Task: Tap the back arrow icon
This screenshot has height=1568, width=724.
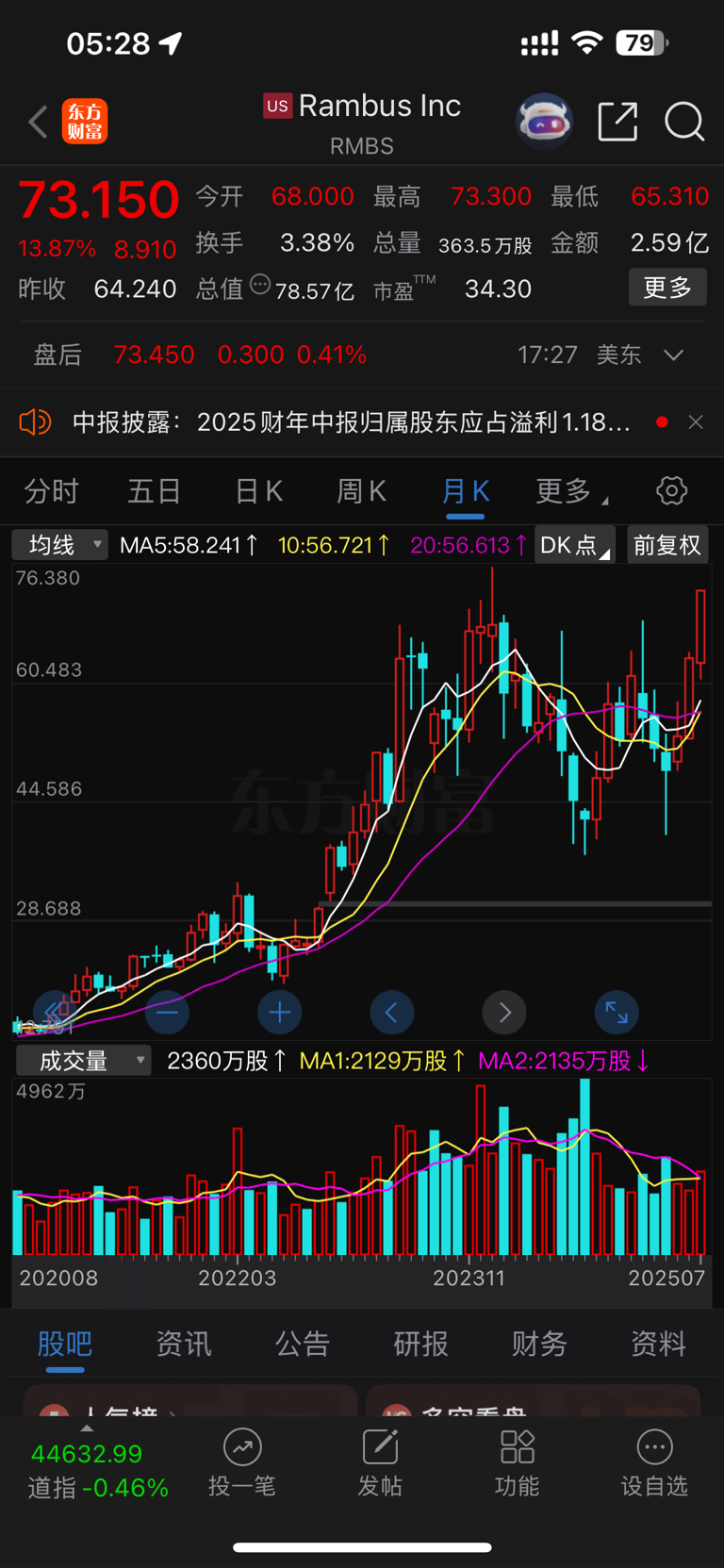Action: [x=38, y=122]
